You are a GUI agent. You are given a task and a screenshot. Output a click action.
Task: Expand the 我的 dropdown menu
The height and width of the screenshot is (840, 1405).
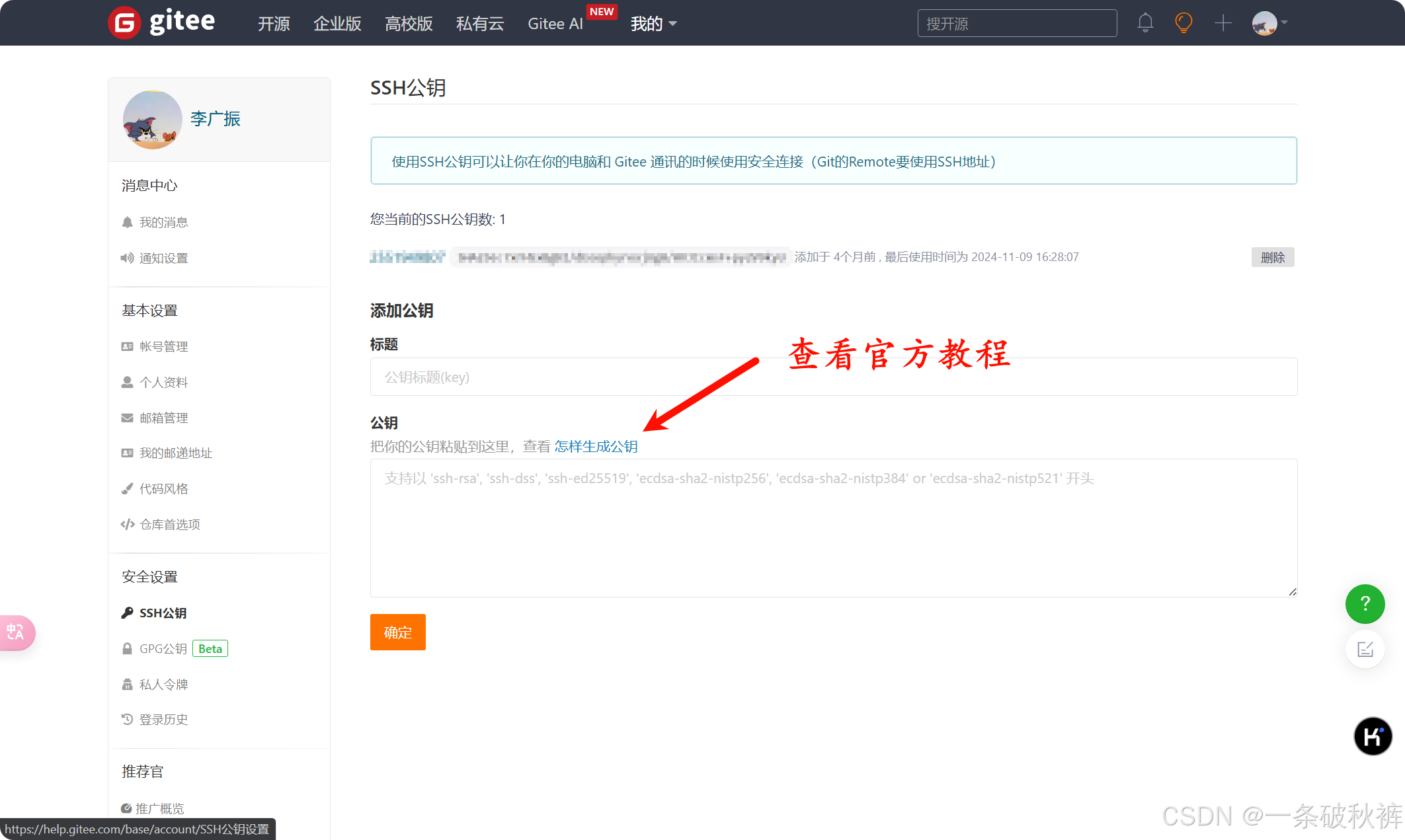(653, 24)
